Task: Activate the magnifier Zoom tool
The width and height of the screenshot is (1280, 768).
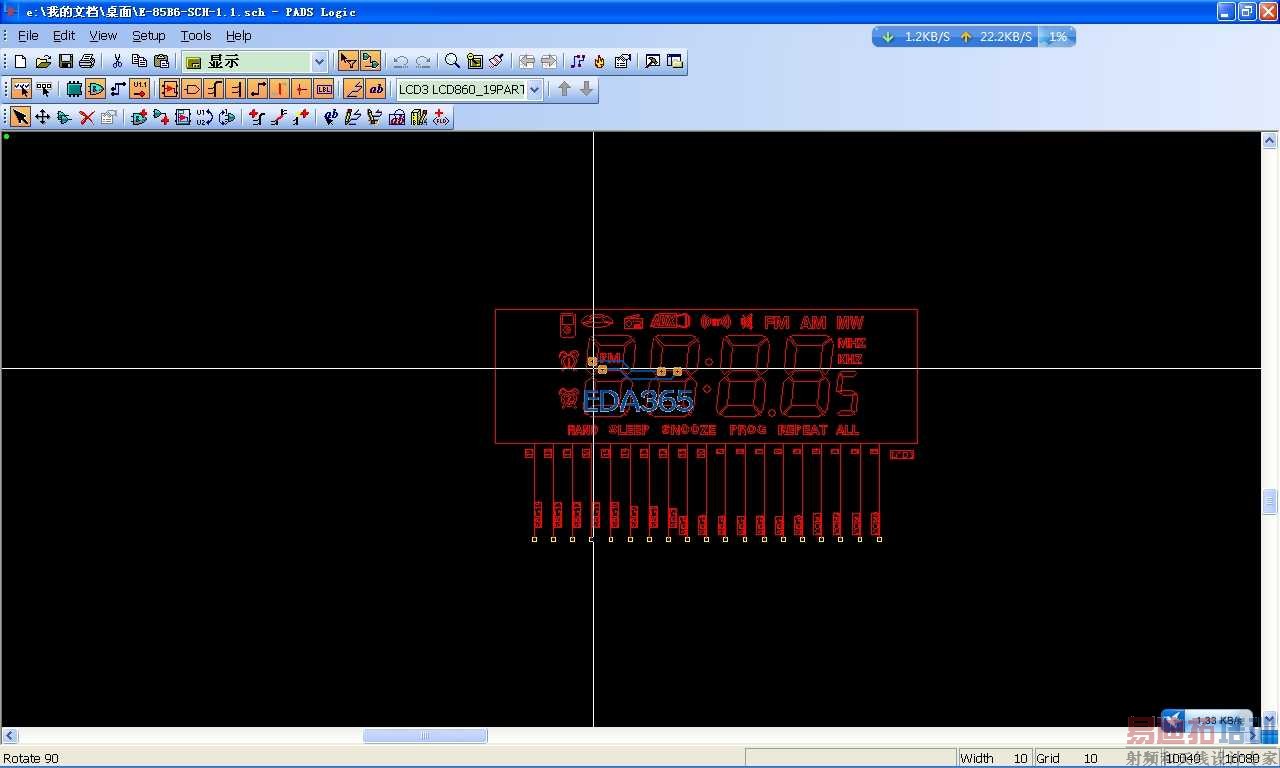Action: [452, 61]
